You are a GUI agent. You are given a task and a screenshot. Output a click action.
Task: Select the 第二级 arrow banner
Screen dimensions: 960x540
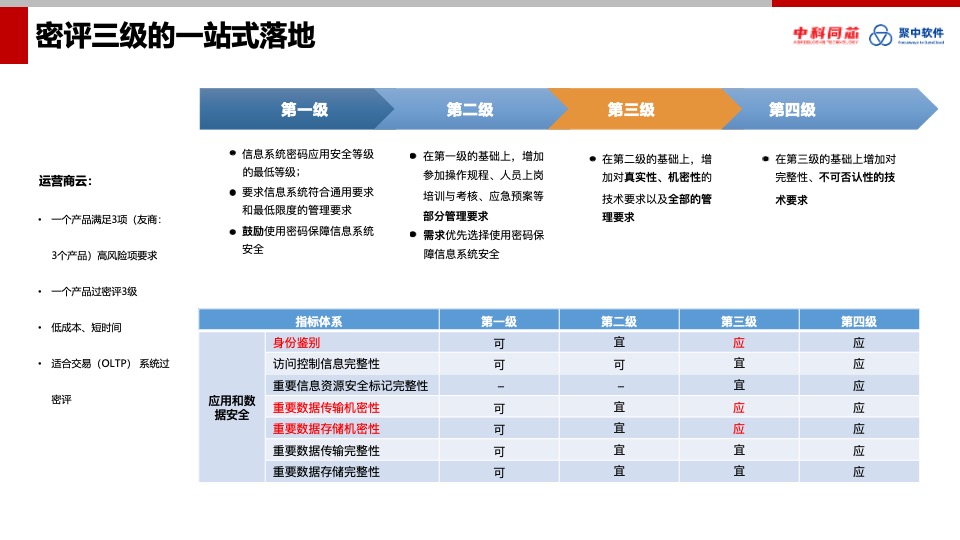point(470,109)
